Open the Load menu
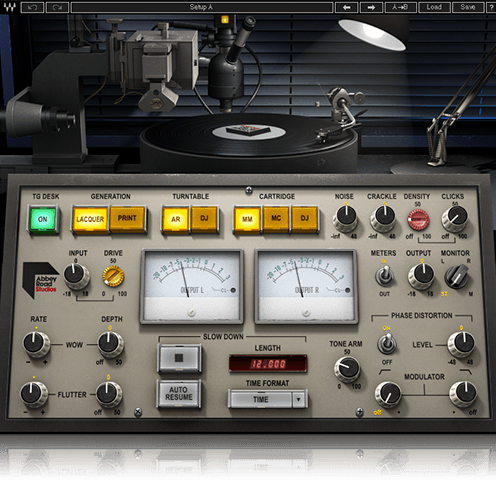The height and width of the screenshot is (480, 496). [434, 7]
